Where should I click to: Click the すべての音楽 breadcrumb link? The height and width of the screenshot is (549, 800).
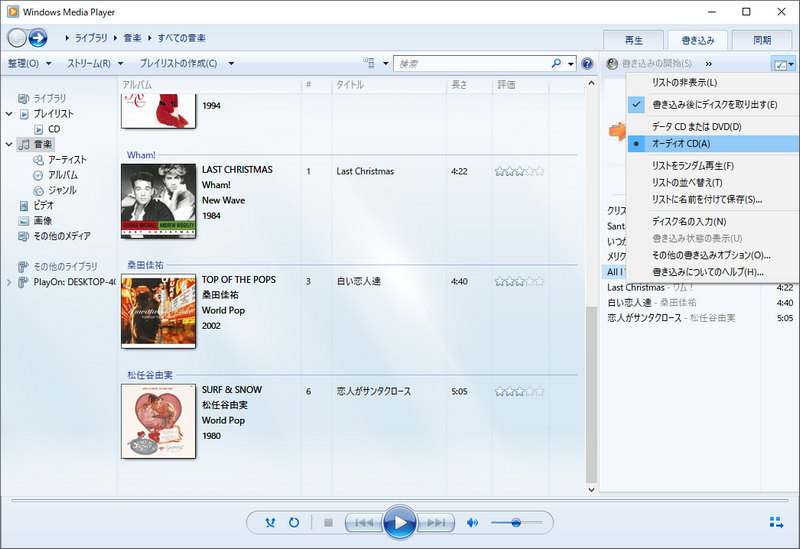coord(182,38)
